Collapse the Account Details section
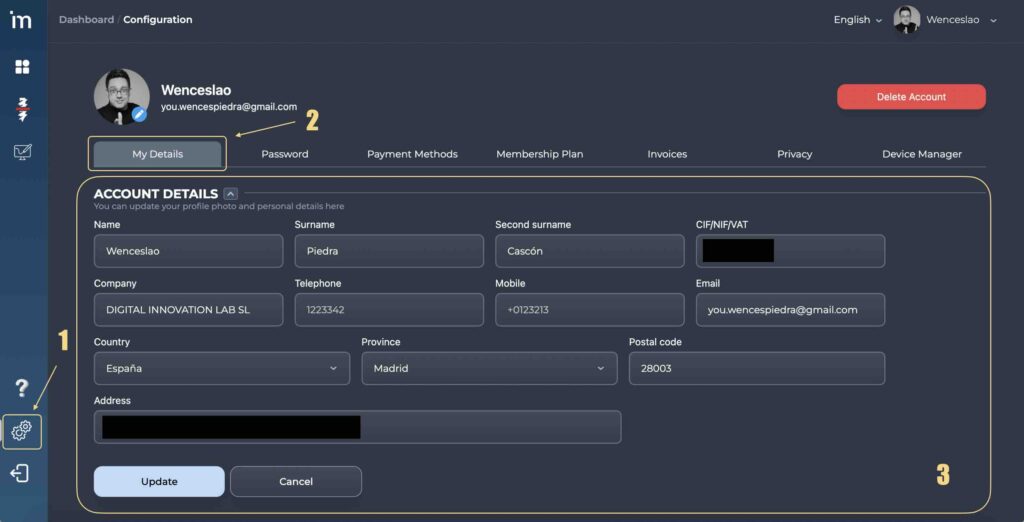The image size is (1024, 522). pos(231,194)
